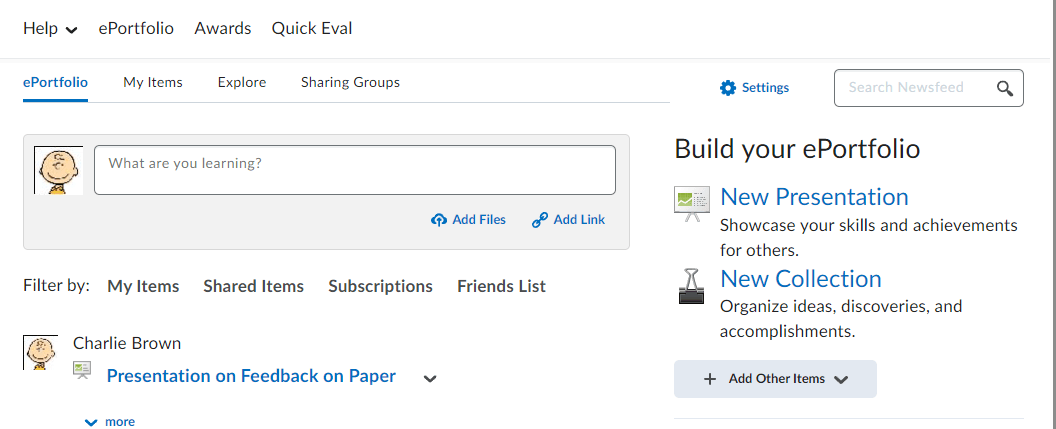Expand the 'more' section under the post

pos(110,422)
